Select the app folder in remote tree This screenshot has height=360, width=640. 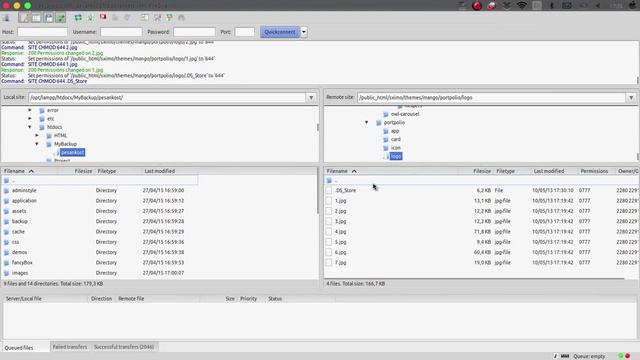tap(395, 131)
